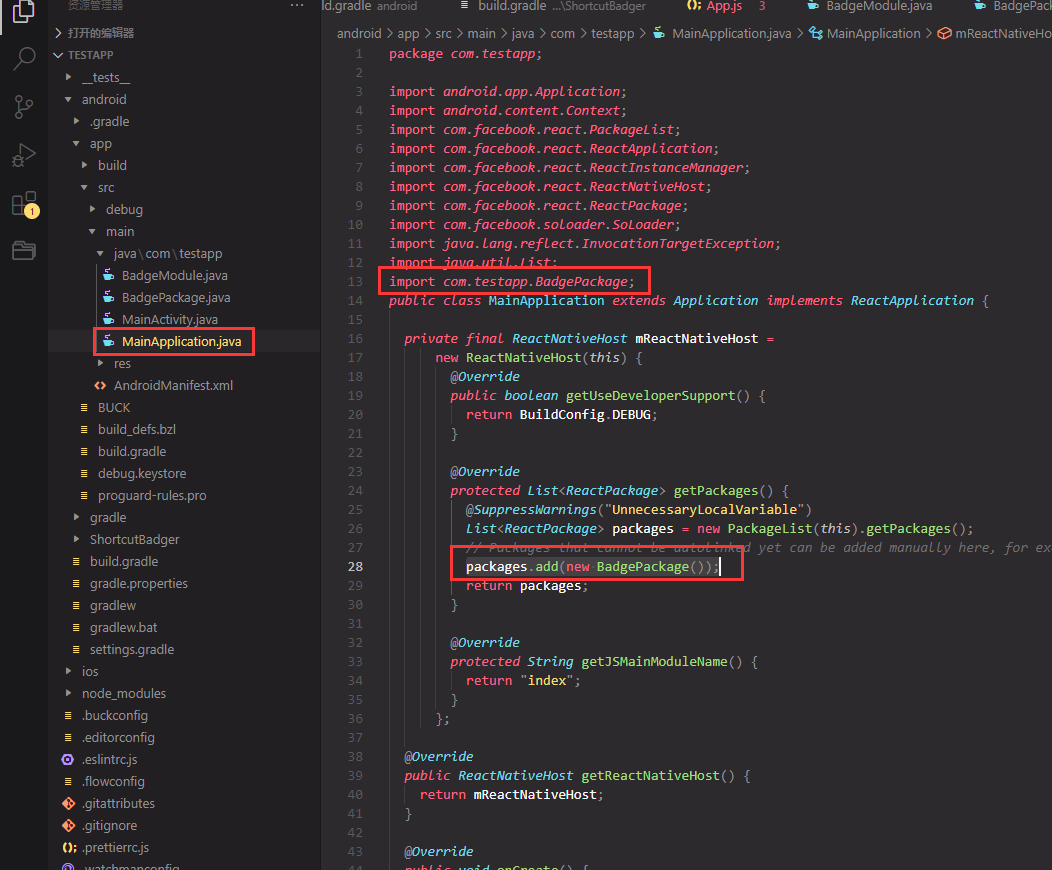Open the Search view in the activity bar
1052x870 pixels.
click(x=23, y=58)
